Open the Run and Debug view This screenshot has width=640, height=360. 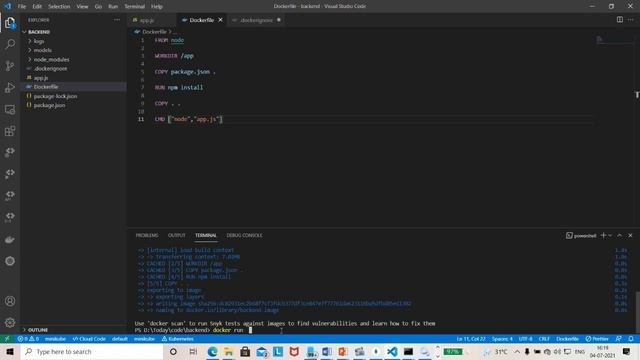[x=10, y=87]
